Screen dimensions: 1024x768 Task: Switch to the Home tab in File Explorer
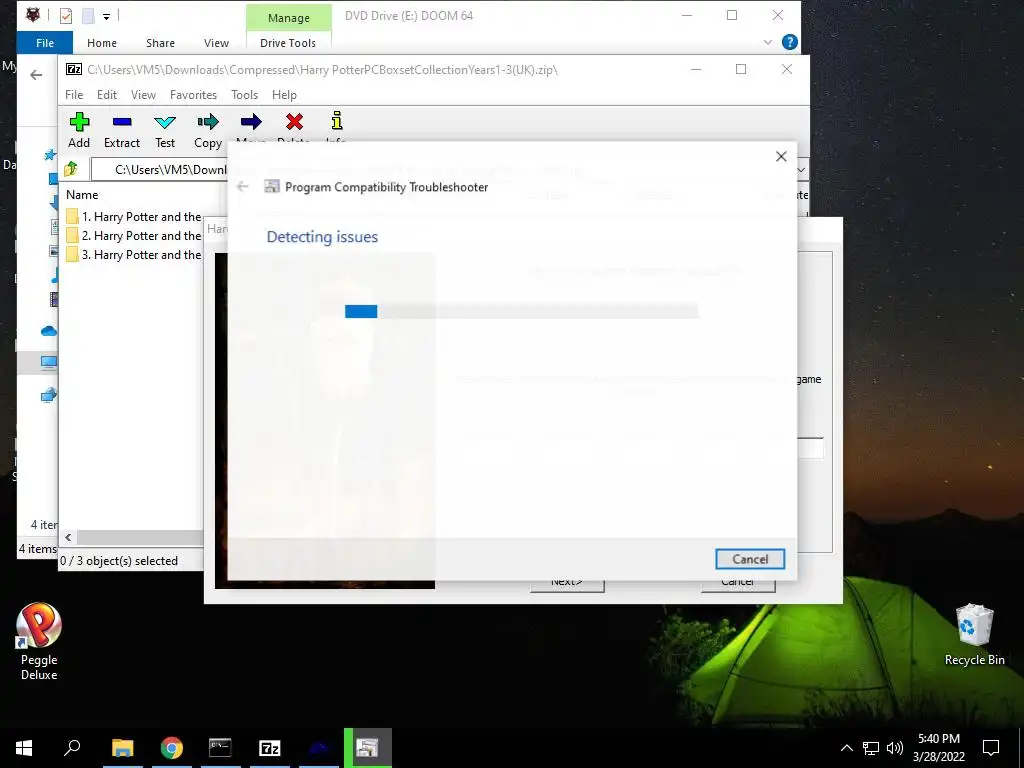[x=102, y=43]
